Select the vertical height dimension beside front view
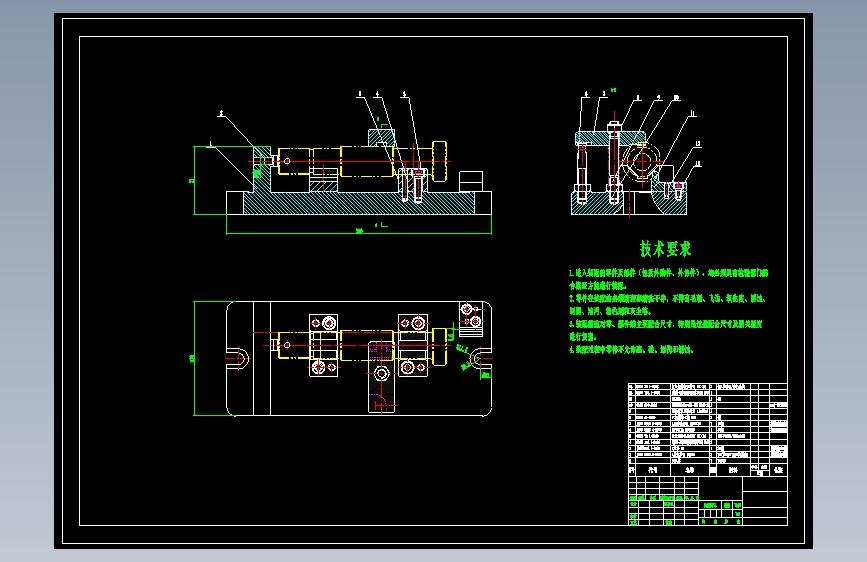 tap(193, 180)
